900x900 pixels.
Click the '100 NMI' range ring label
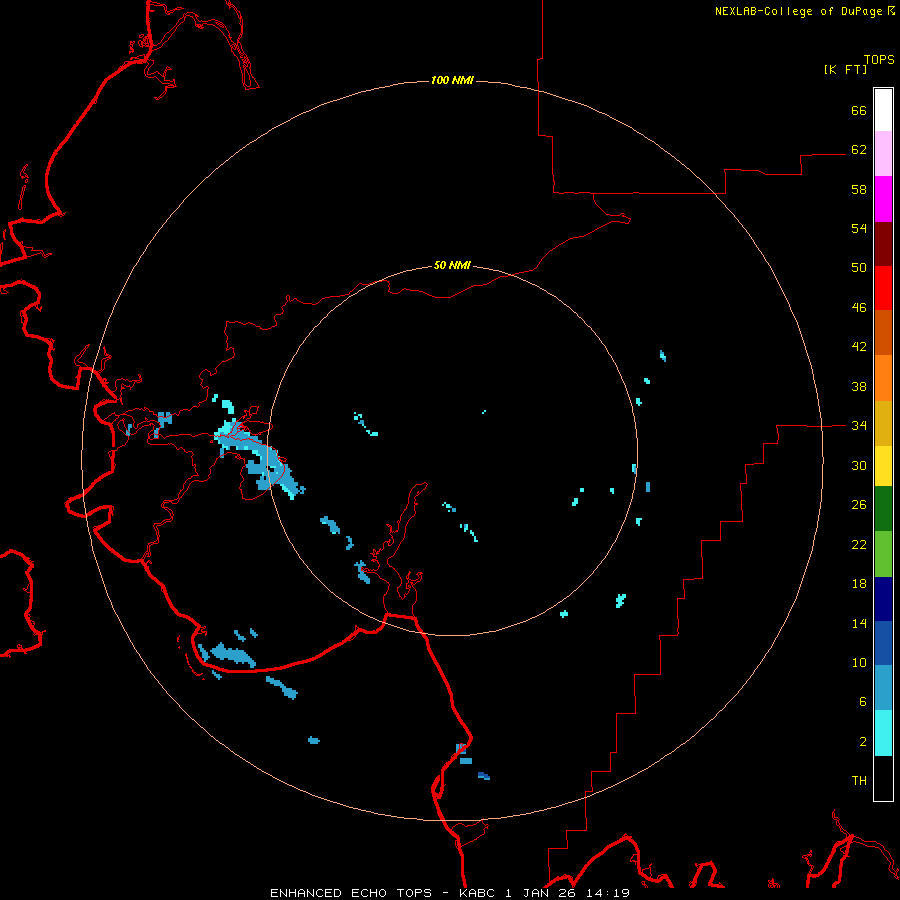[x=452, y=80]
